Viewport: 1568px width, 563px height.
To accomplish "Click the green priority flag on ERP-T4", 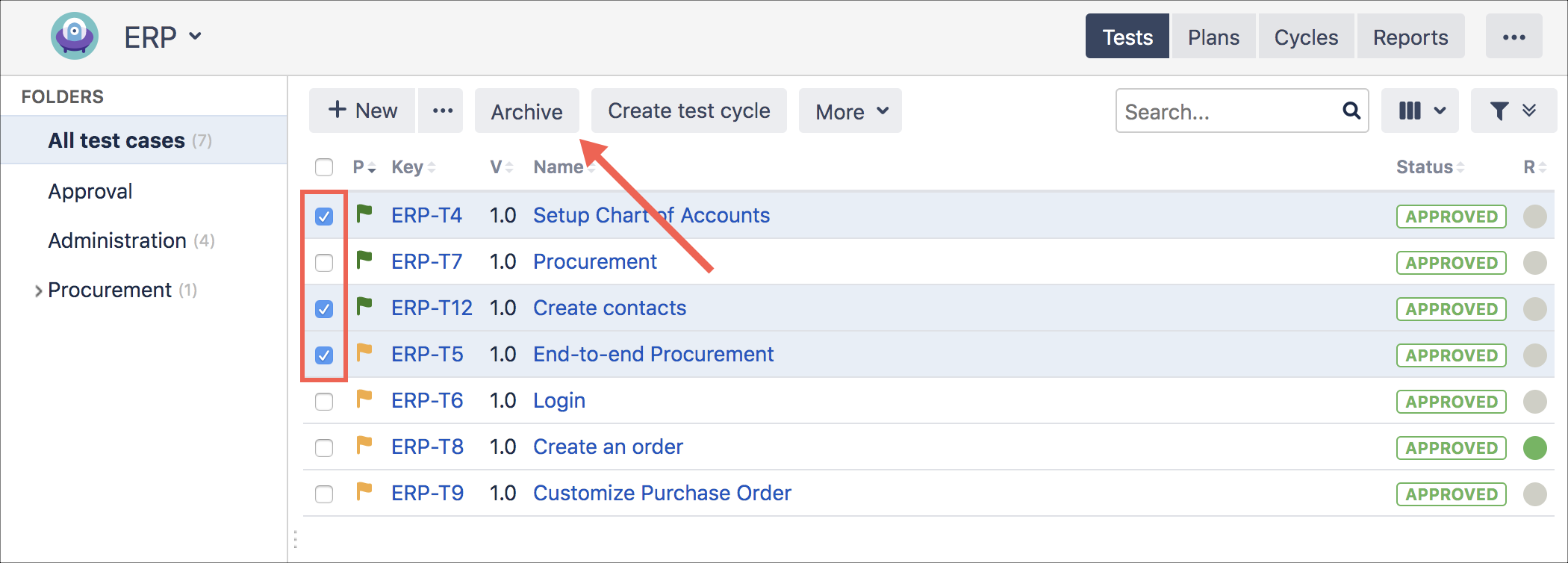I will [364, 214].
